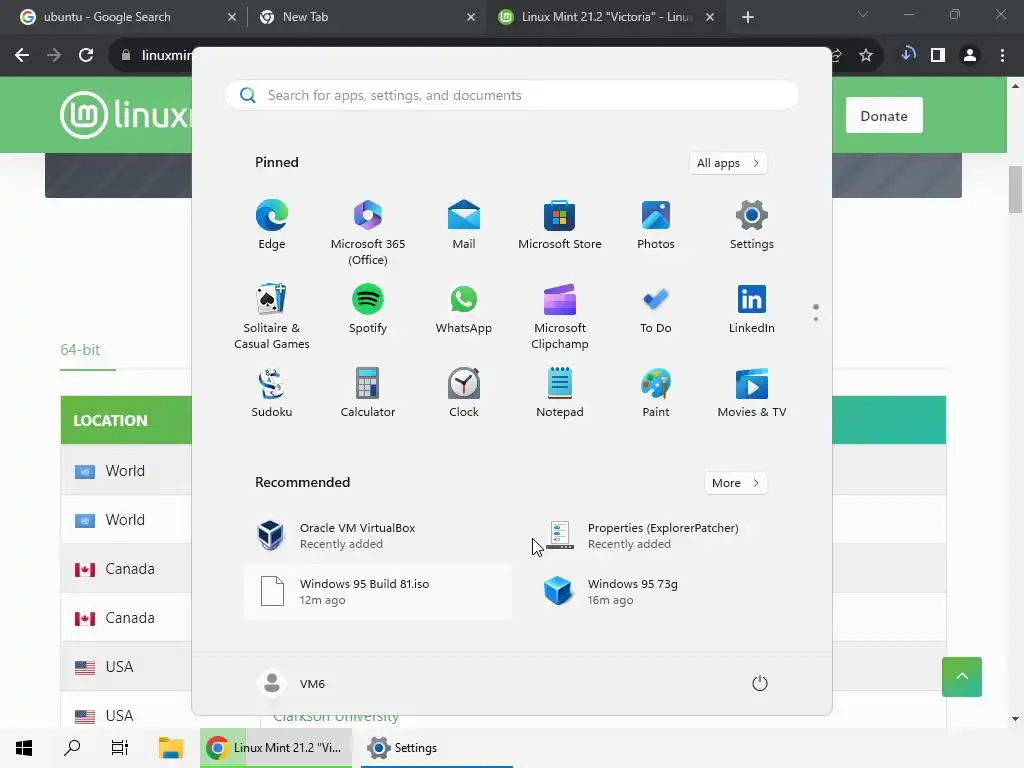Open the Clock app
This screenshot has height=768, width=1024.
(x=464, y=392)
